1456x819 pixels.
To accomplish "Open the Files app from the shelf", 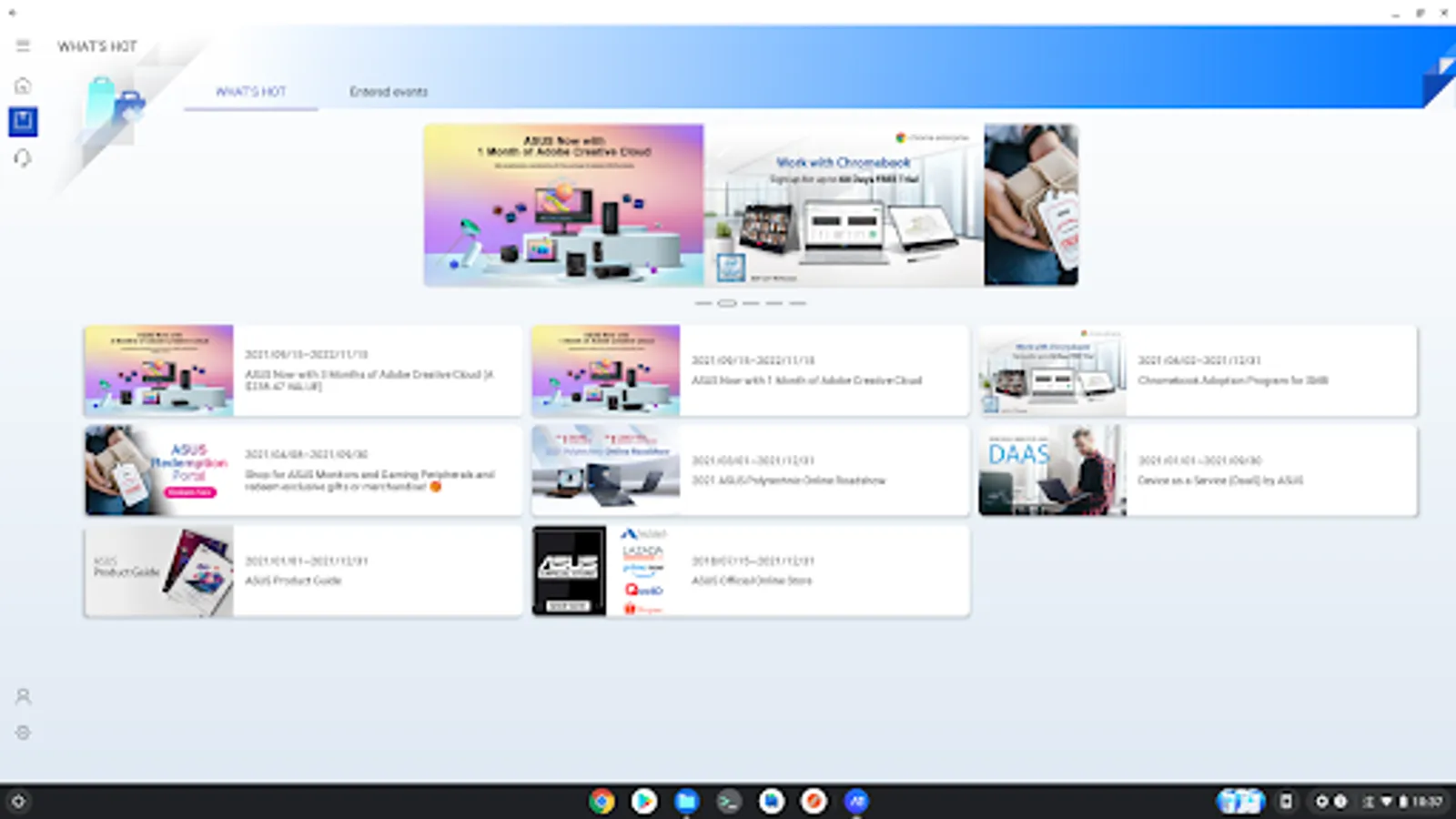I will (x=686, y=801).
